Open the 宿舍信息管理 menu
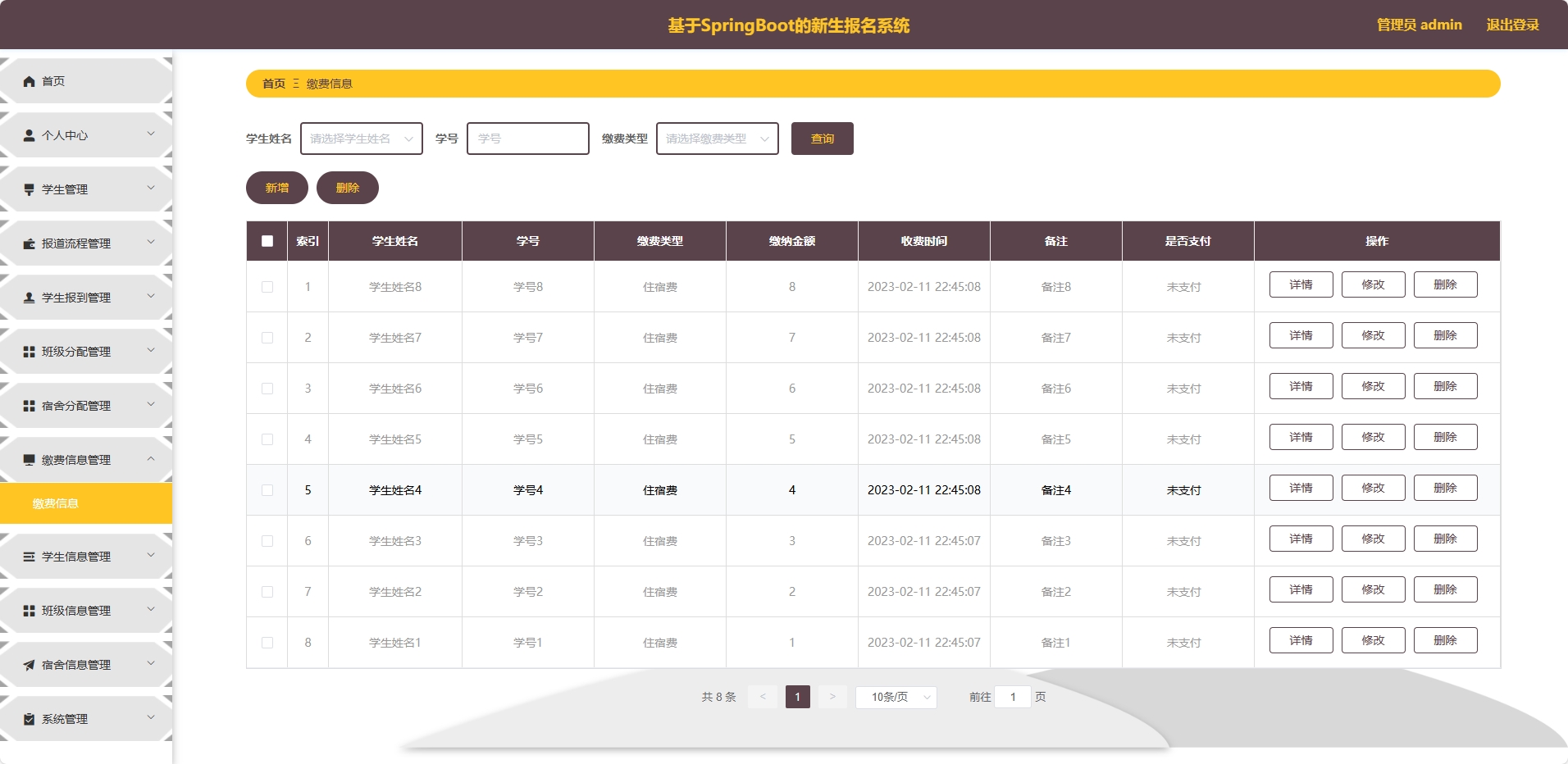The image size is (1568, 764). (86, 665)
